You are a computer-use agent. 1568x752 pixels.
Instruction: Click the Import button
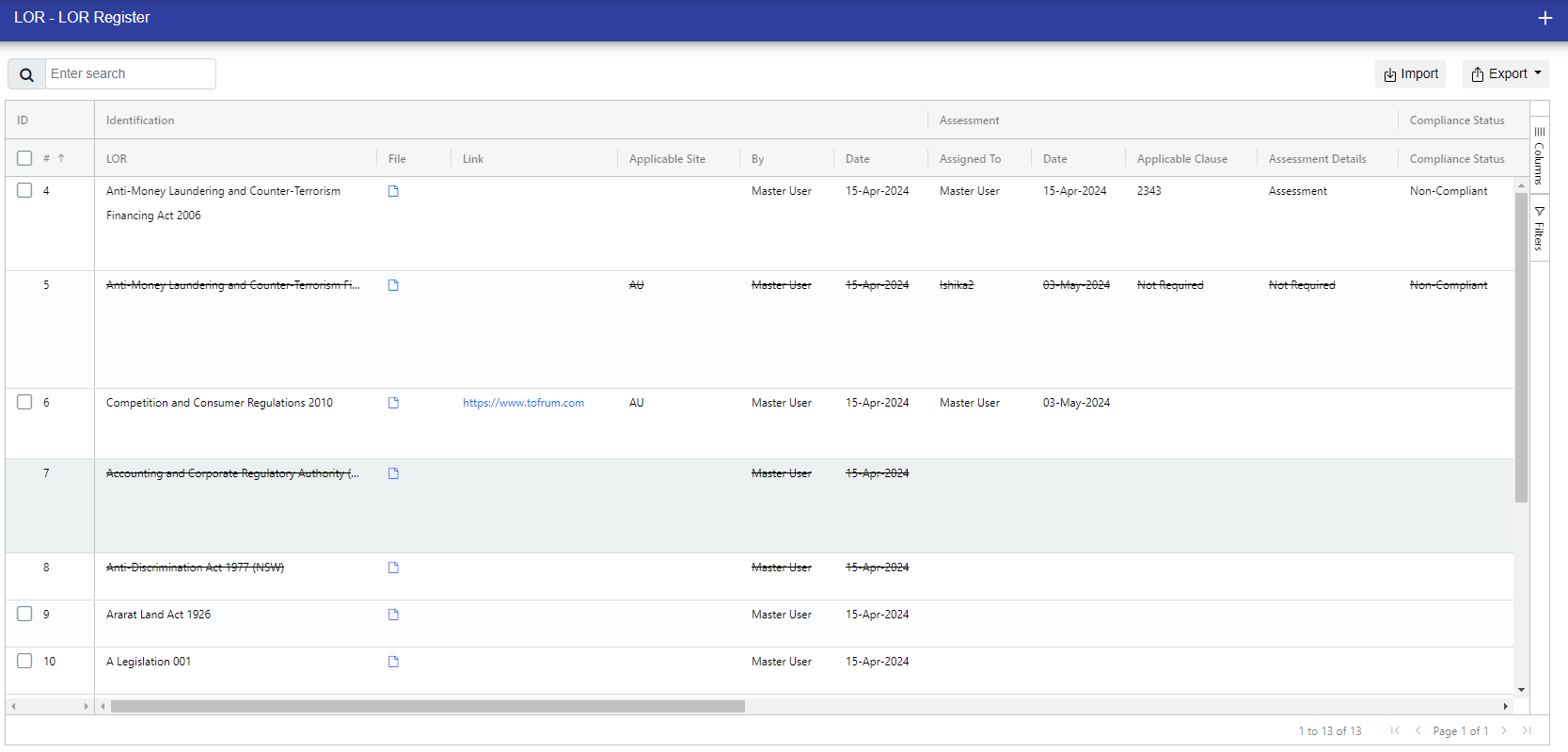tap(1410, 74)
